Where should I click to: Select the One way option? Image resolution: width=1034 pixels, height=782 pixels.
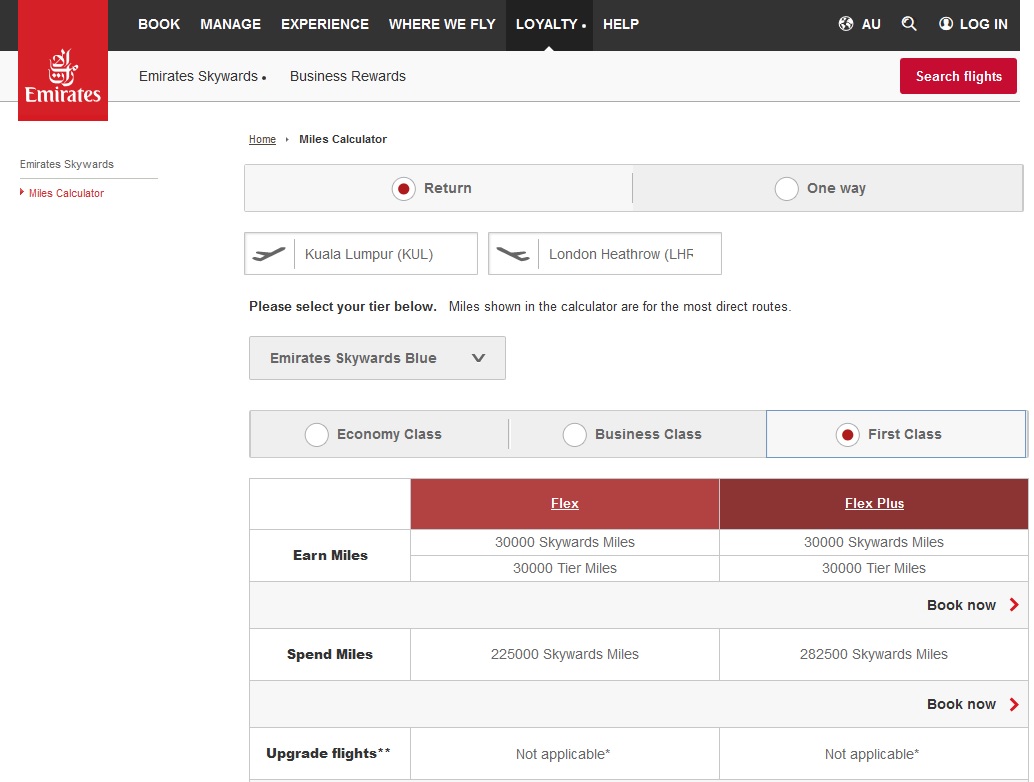(787, 189)
